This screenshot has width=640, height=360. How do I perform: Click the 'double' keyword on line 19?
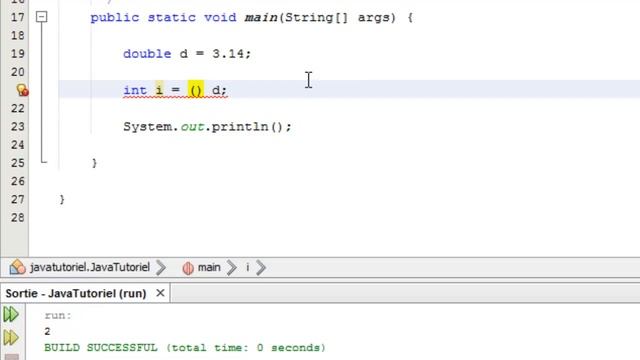click(x=147, y=53)
